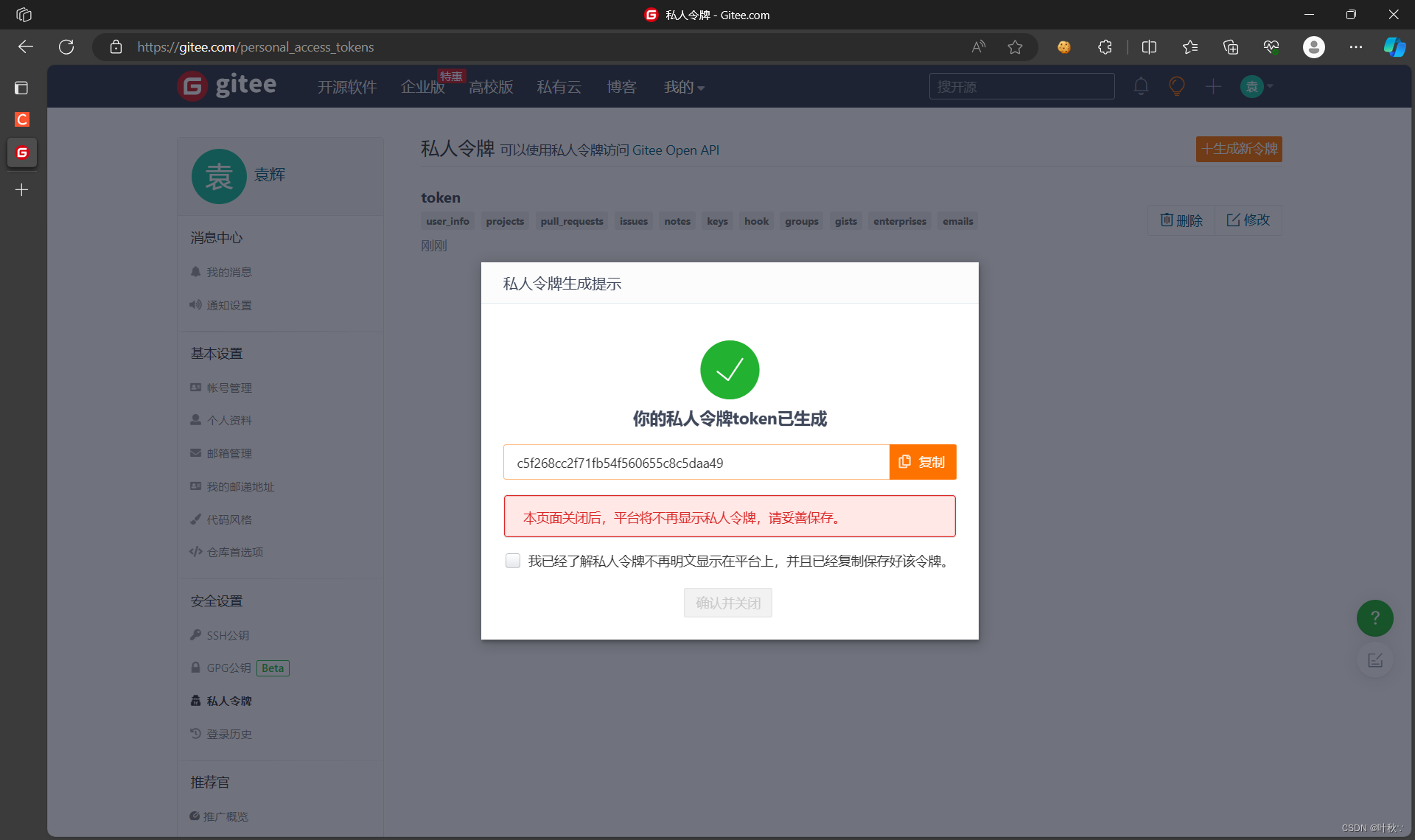Open 开源软件 navigation item
The image size is (1415, 840).
tap(347, 87)
